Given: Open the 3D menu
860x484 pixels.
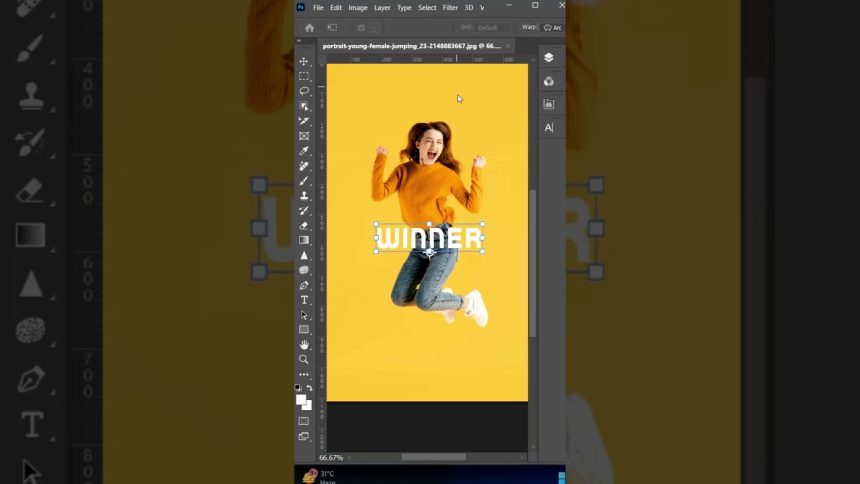Looking at the screenshot, I should tap(469, 8).
